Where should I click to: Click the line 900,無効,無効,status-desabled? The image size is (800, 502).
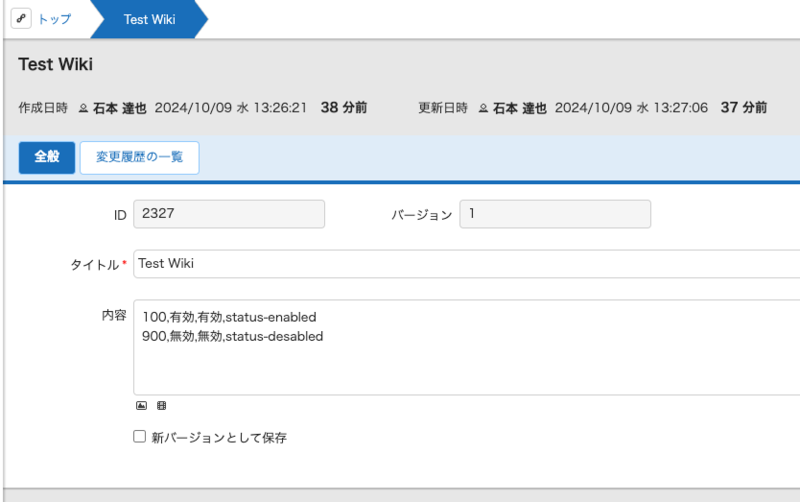coord(233,337)
